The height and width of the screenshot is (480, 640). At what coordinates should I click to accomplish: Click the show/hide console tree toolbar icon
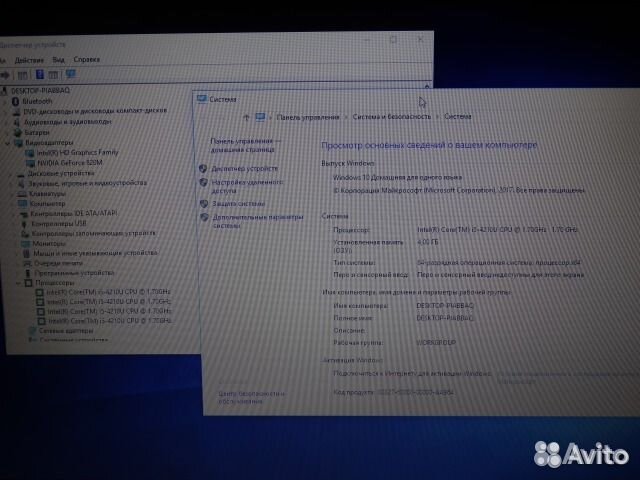click(x=22, y=75)
